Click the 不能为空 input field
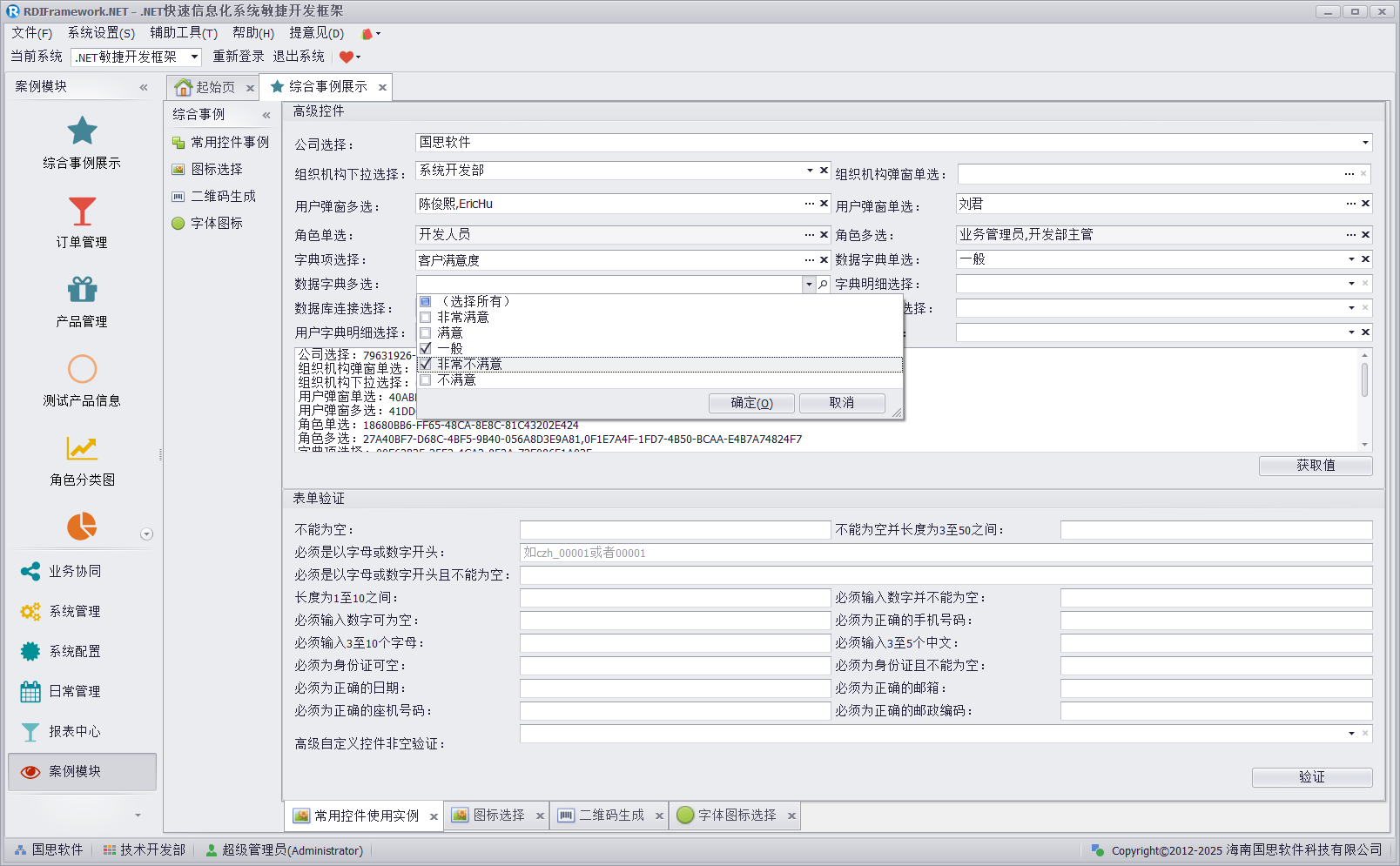The height and width of the screenshot is (866, 1400). [675, 530]
